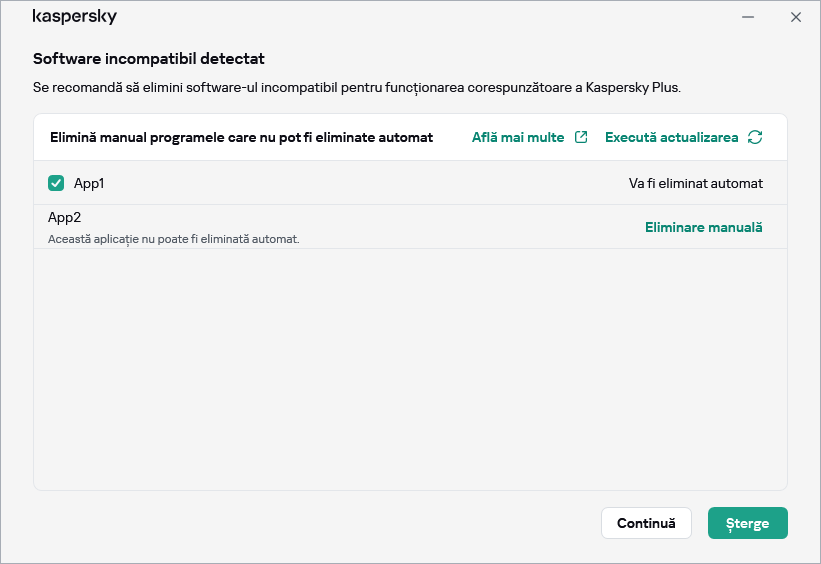Open the Află mai multe link

[518, 137]
